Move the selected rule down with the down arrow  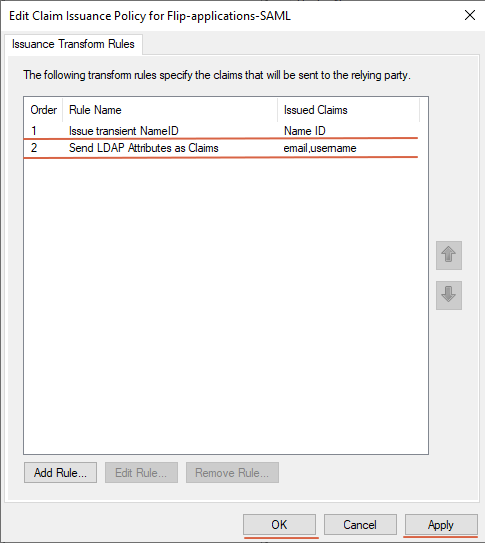pos(449,295)
